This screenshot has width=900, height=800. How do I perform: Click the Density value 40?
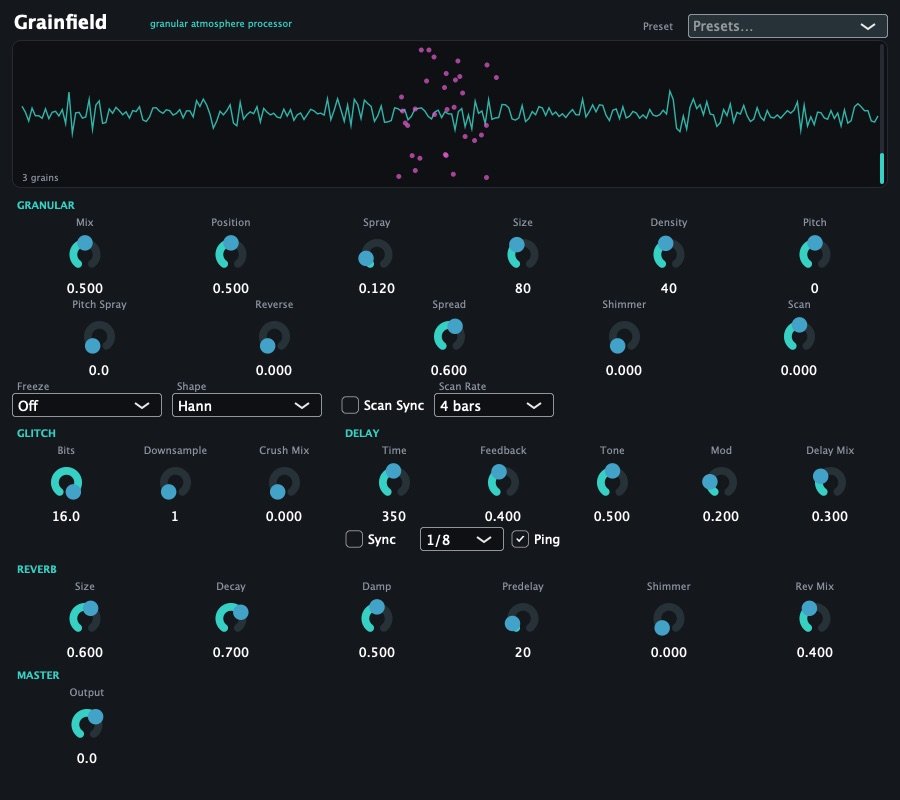(669, 288)
